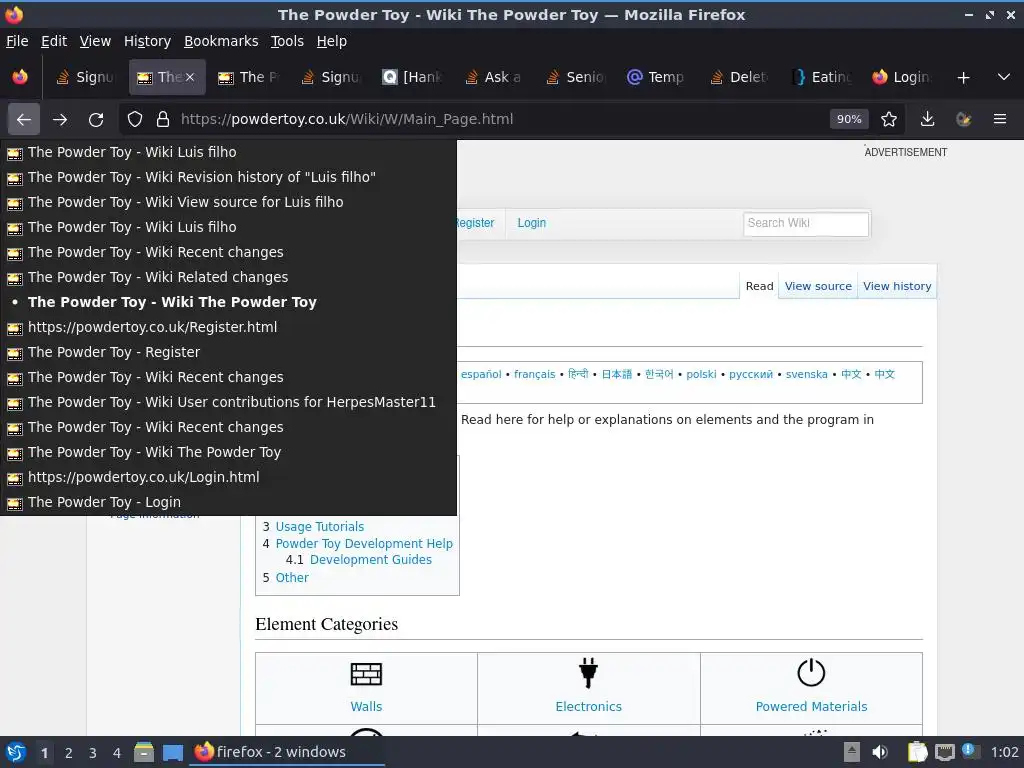Click the Login link on wiki page
This screenshot has width=1024, height=768.
click(x=532, y=223)
